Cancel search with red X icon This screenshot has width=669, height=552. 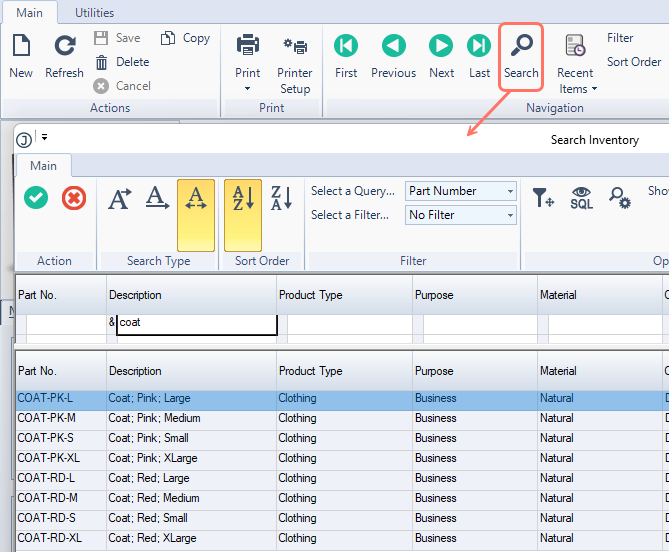(74, 198)
